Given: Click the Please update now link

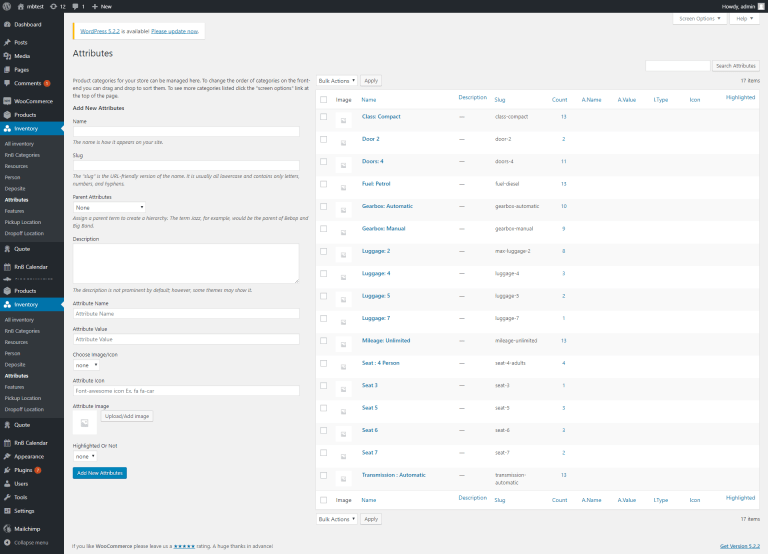Looking at the screenshot, I should tap(174, 31).
